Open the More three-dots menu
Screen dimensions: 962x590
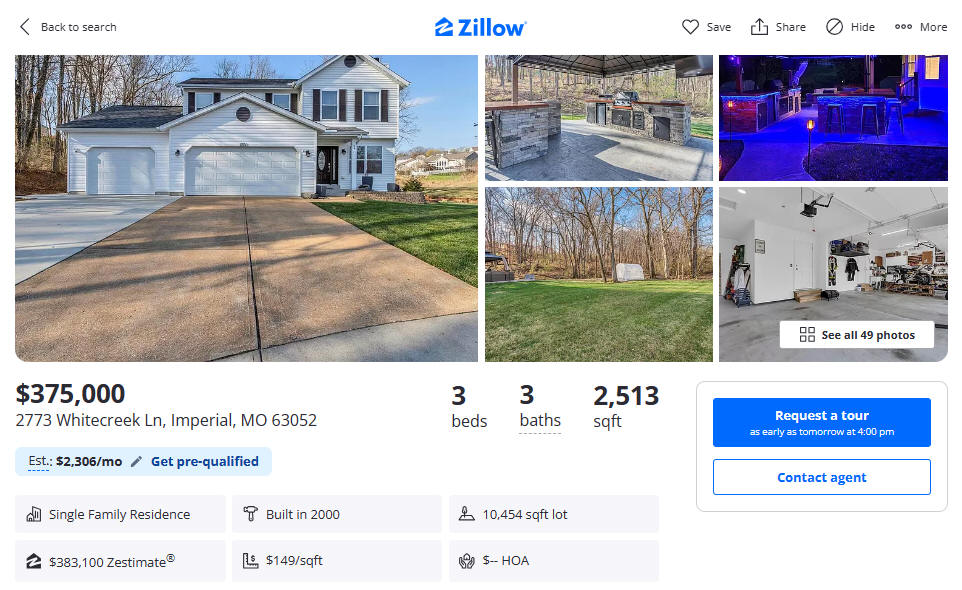coord(903,27)
